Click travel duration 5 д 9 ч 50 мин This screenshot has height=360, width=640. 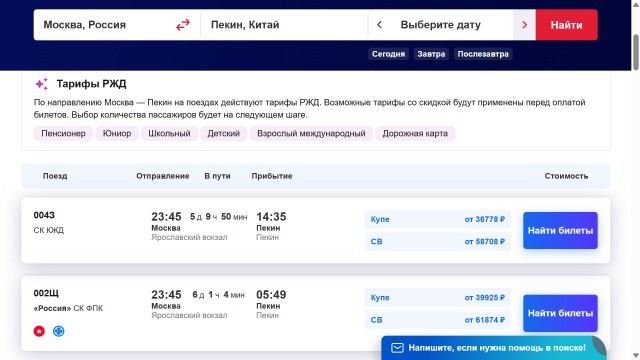coord(218,217)
